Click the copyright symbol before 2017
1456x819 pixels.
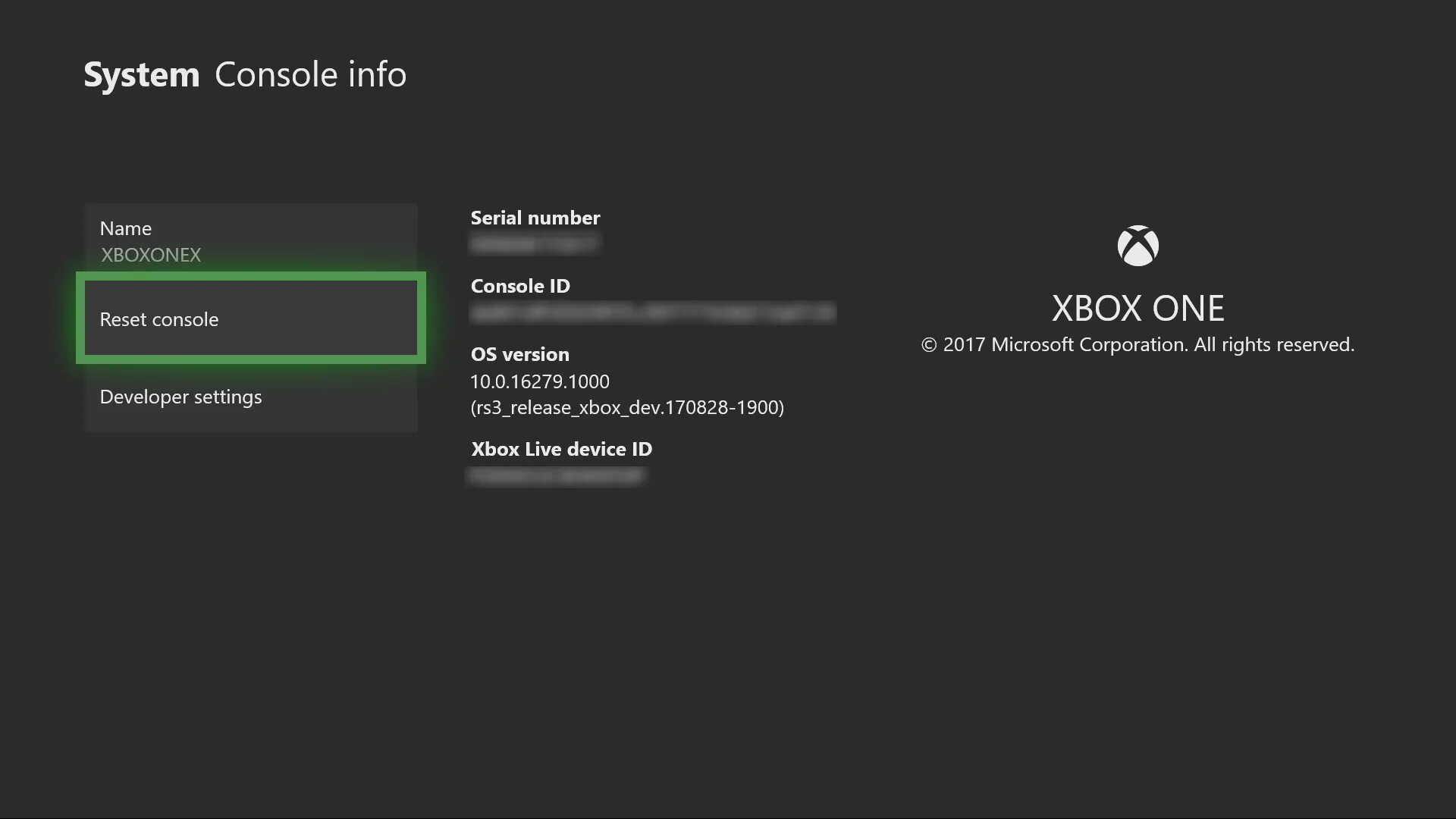[929, 346]
